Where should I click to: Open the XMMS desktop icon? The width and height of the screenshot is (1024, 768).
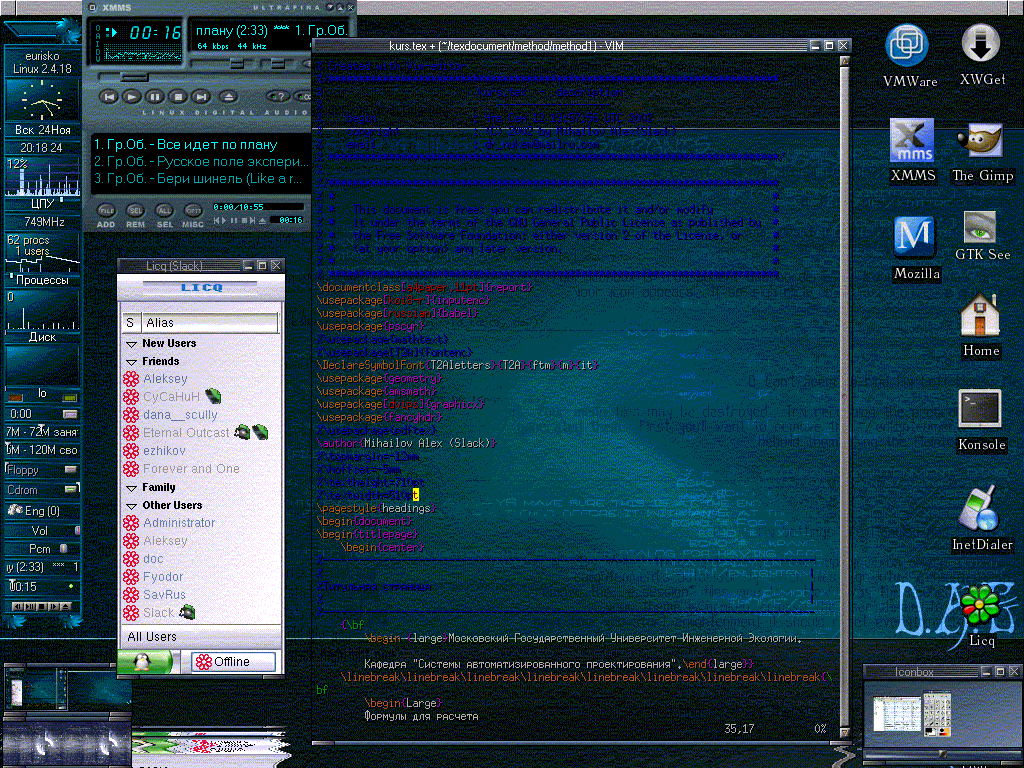tap(912, 150)
